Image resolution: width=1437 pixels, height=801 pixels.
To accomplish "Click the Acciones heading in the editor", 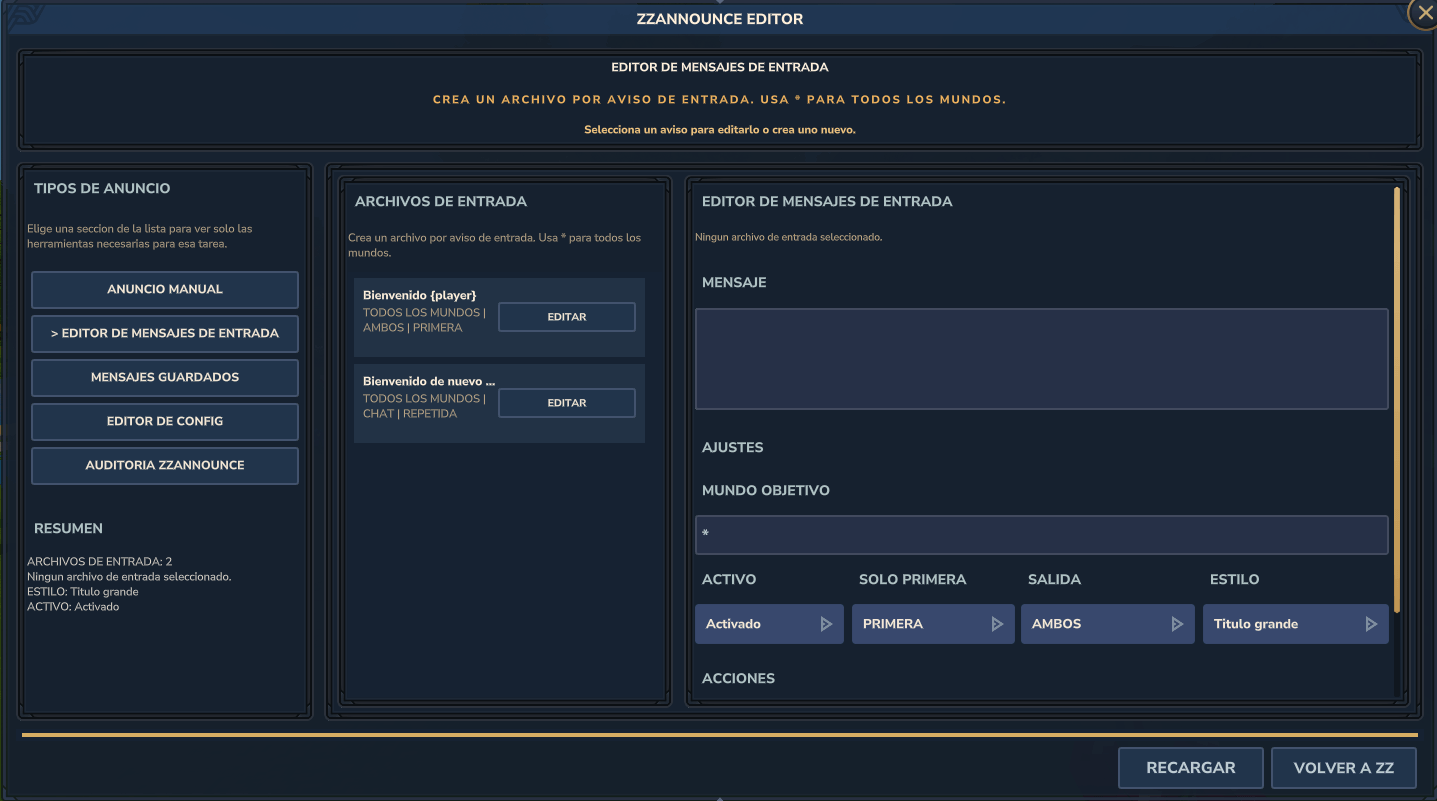I will 738,678.
